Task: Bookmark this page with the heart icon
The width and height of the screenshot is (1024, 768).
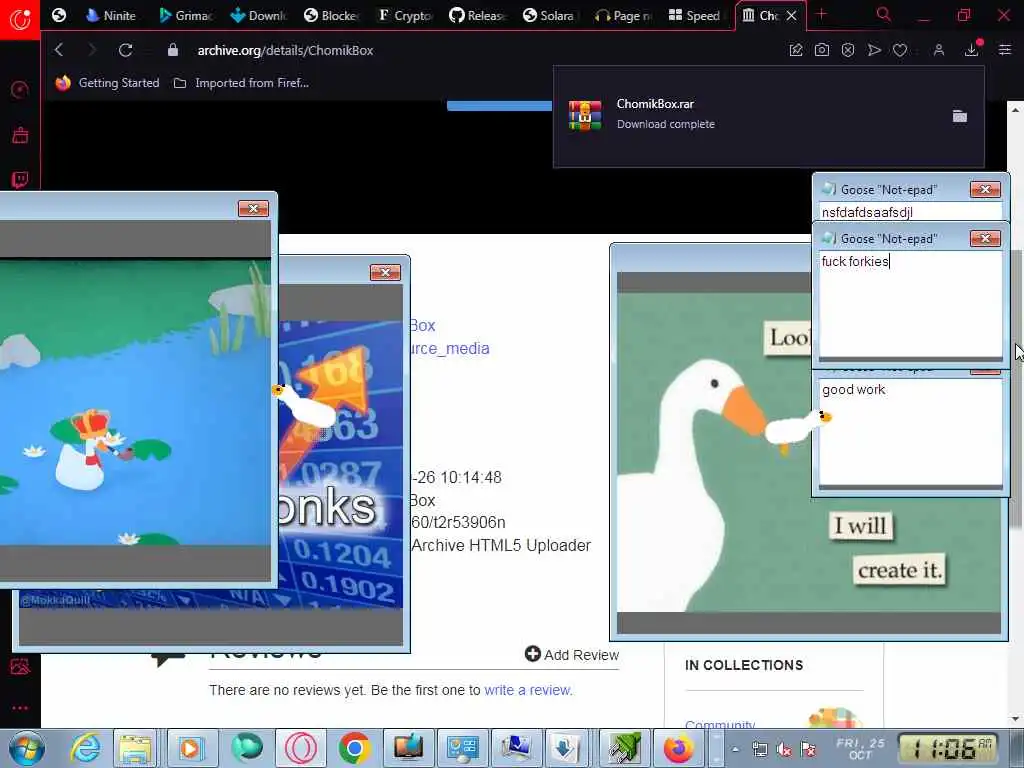Action: click(900, 50)
